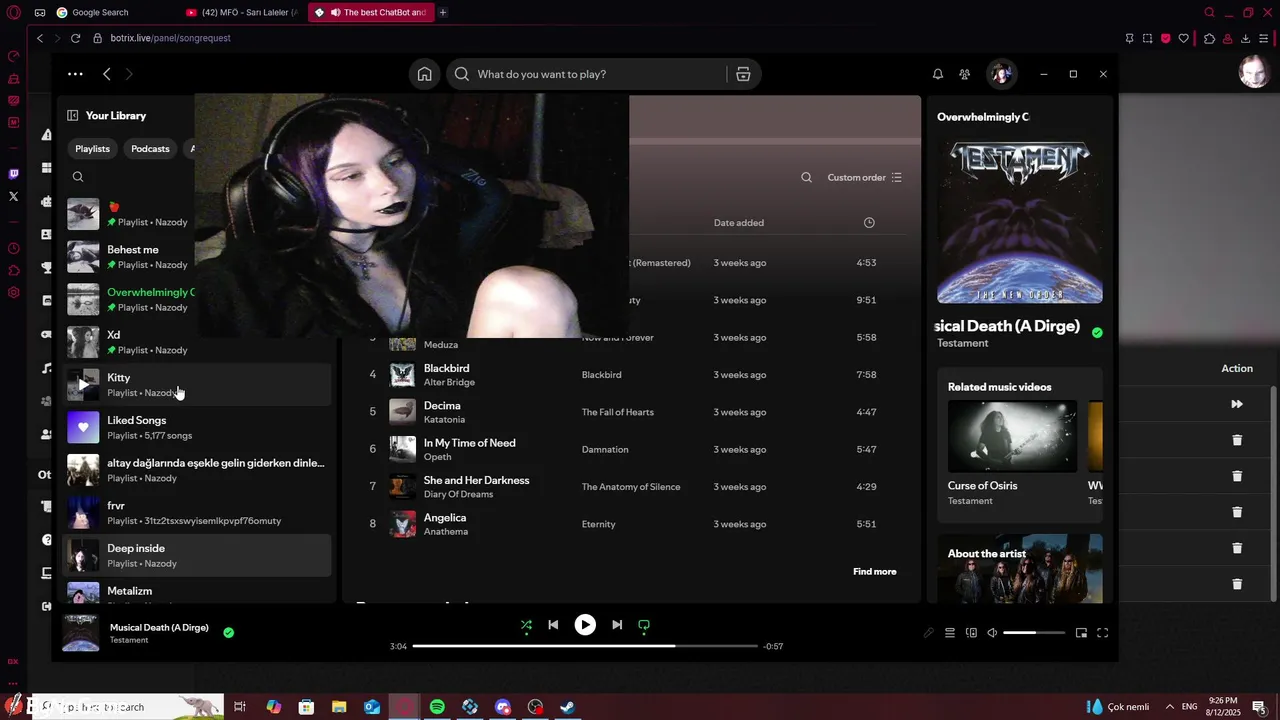Mute Spotify volume speaker icon
Screen dimensions: 1280x720
(992, 633)
